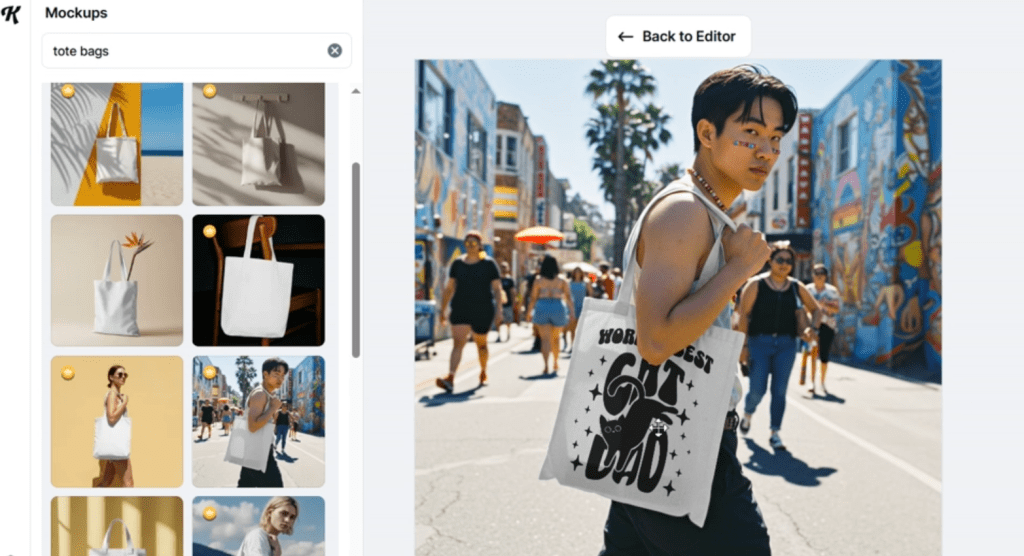The image size is (1024, 556).
Task: Click Back to Editor button
Action: 678,36
